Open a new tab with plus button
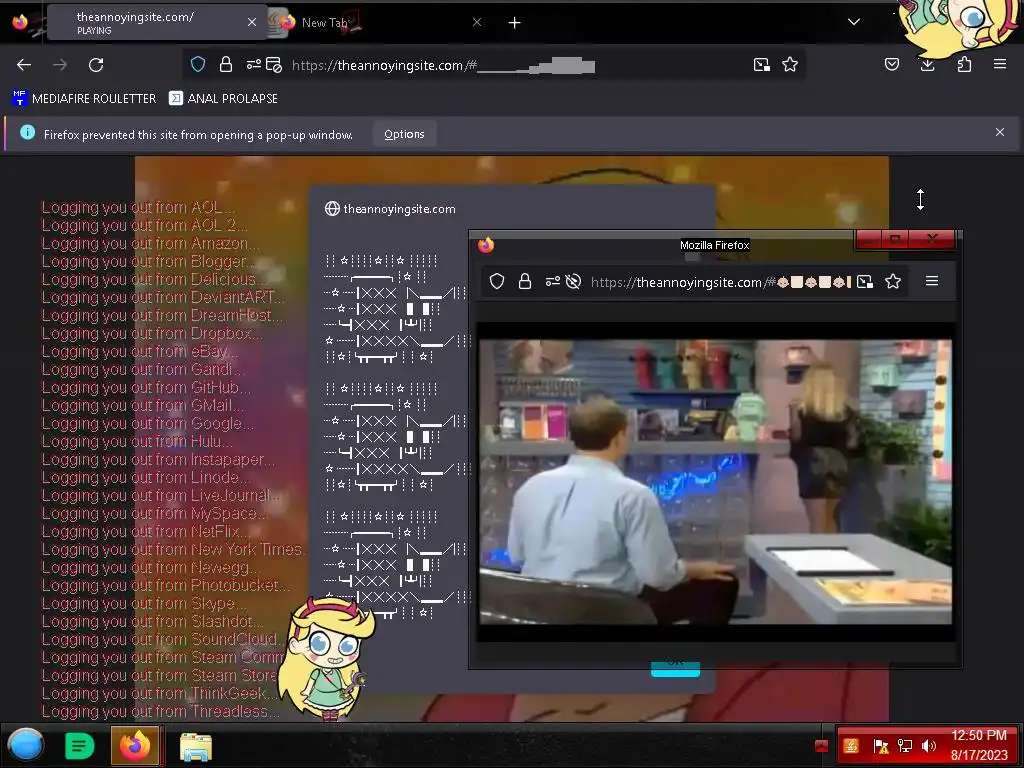 pyautogui.click(x=515, y=23)
